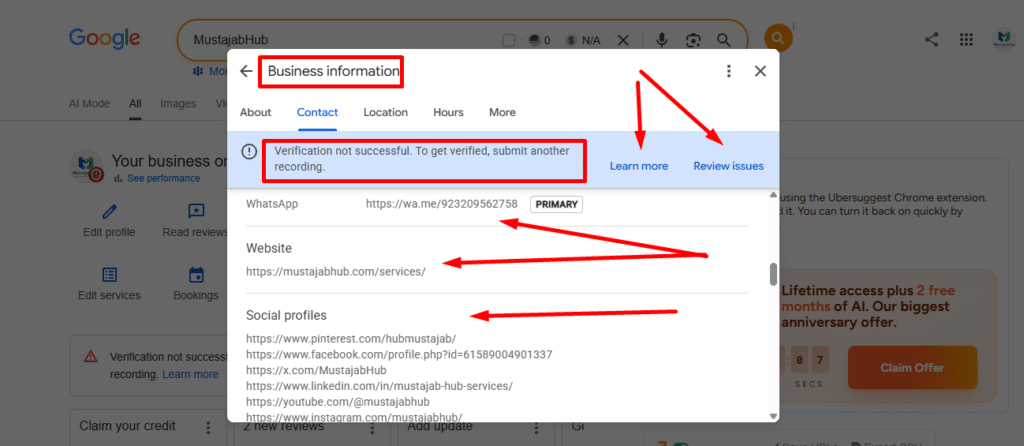The image size is (1024, 446).
Task: Click the x.com/MustajabHub URL
Action: click(316, 370)
